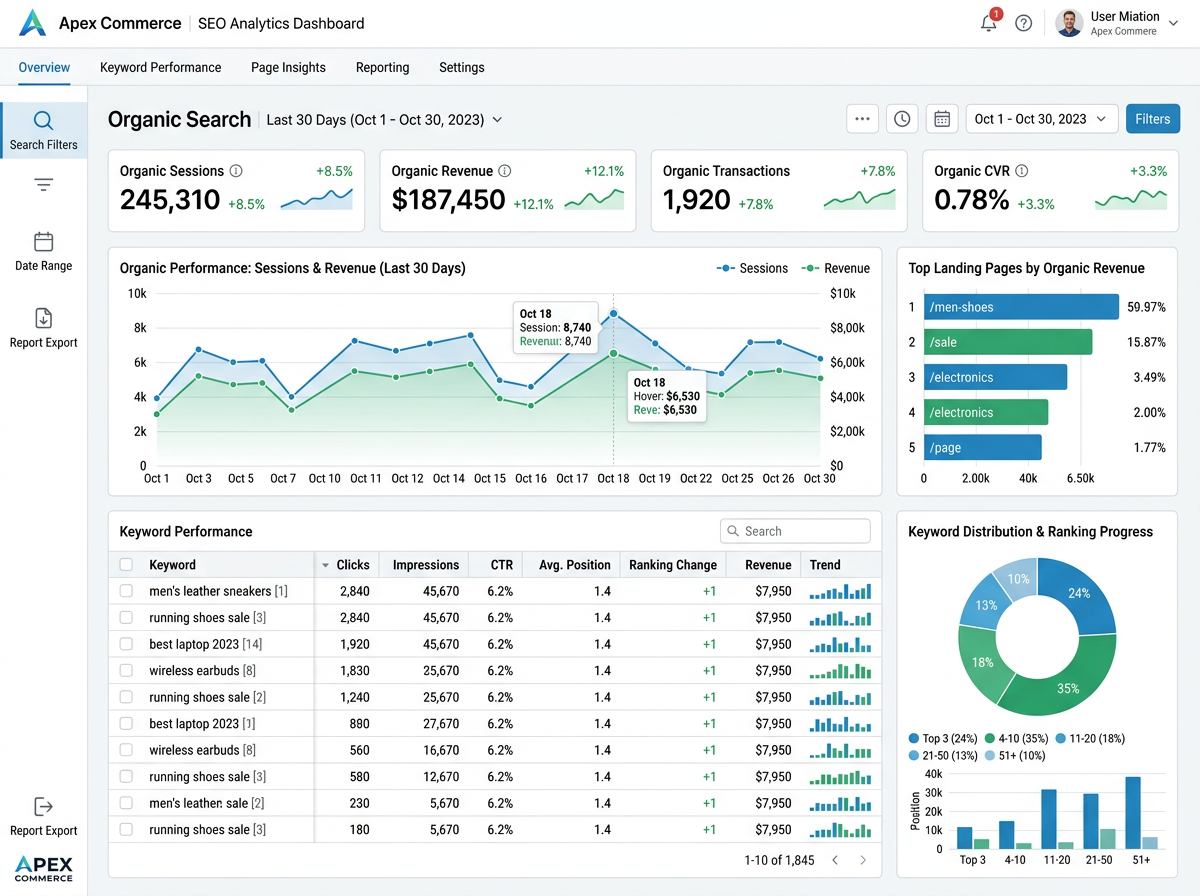
Task: Click the bottom Report Export logout icon
Action: tap(43, 806)
